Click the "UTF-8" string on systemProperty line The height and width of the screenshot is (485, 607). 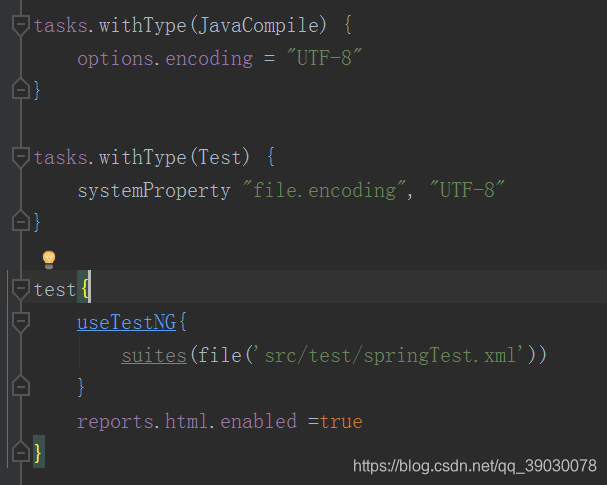467,190
